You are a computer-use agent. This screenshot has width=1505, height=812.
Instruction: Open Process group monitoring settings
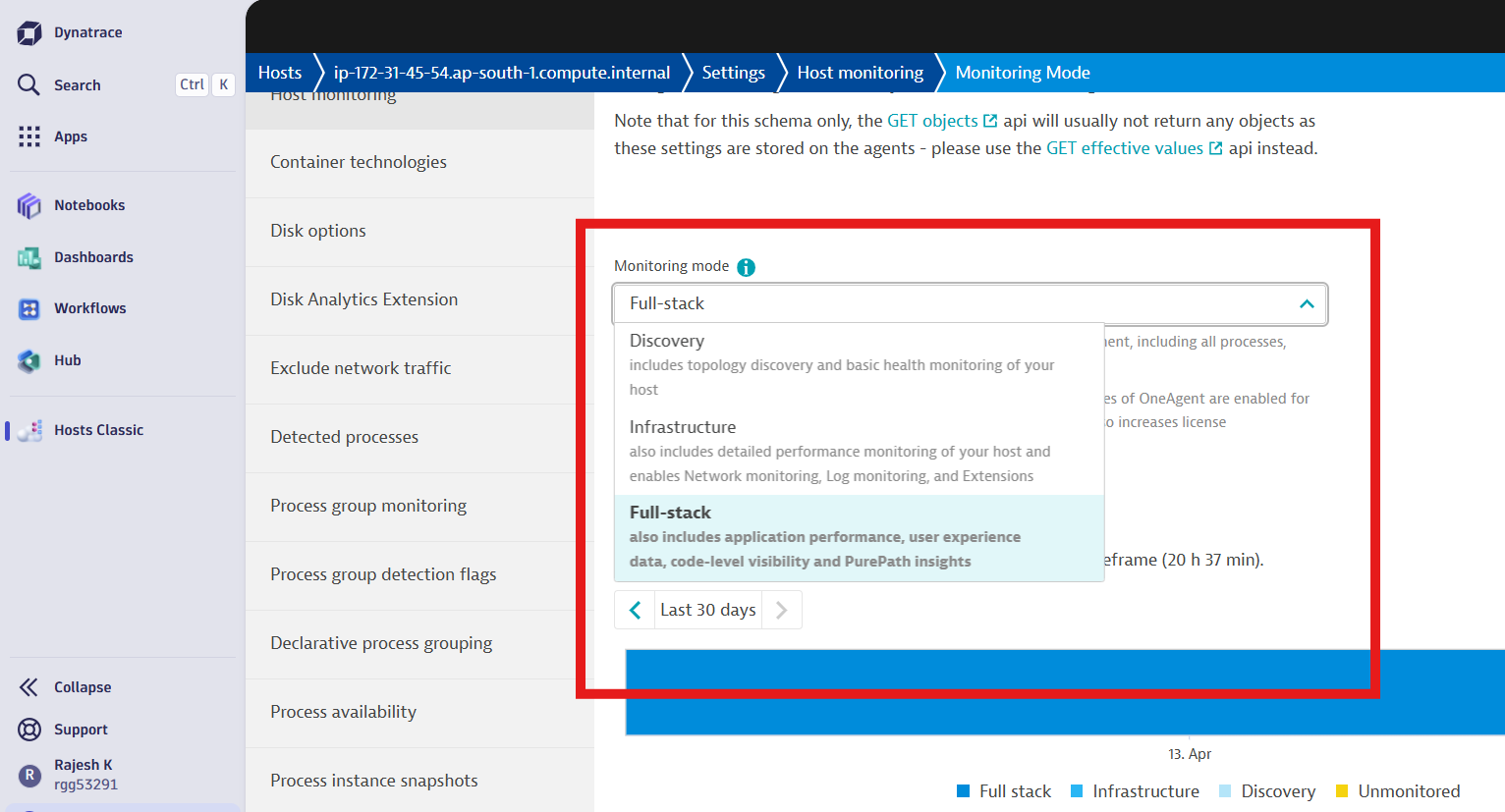419,506
